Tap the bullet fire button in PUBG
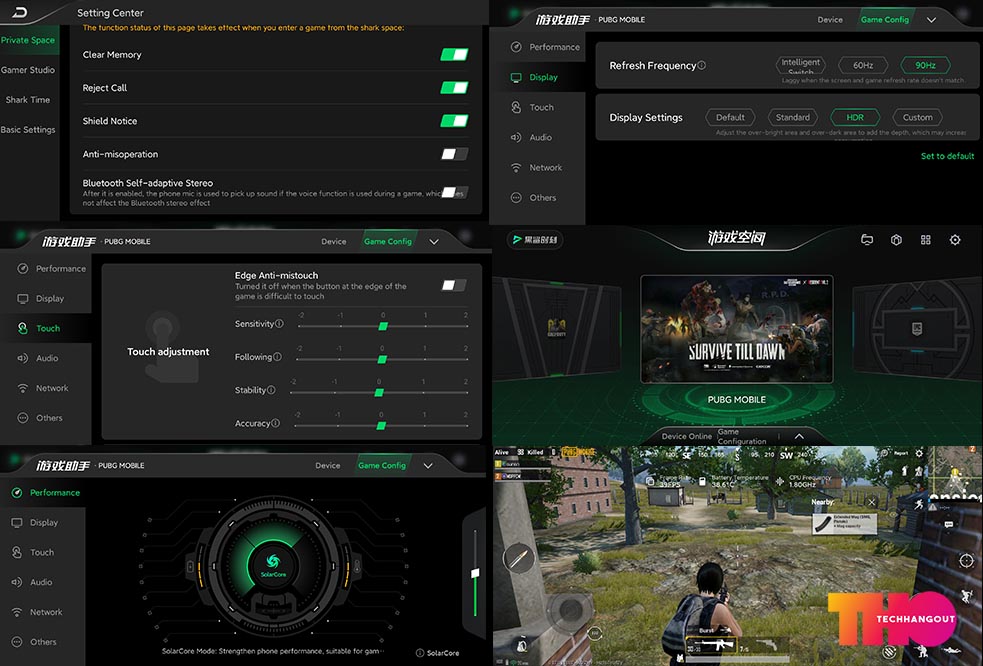 (x=518, y=558)
